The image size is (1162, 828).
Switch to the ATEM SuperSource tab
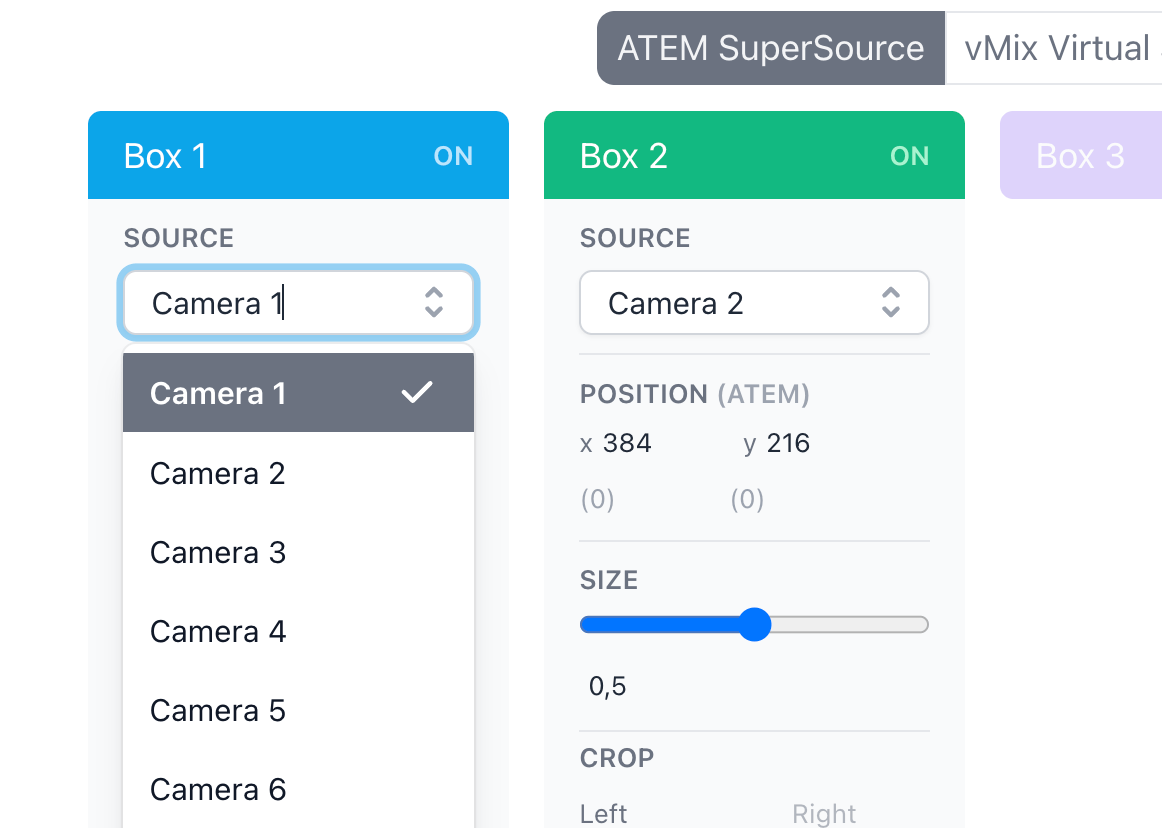771,48
